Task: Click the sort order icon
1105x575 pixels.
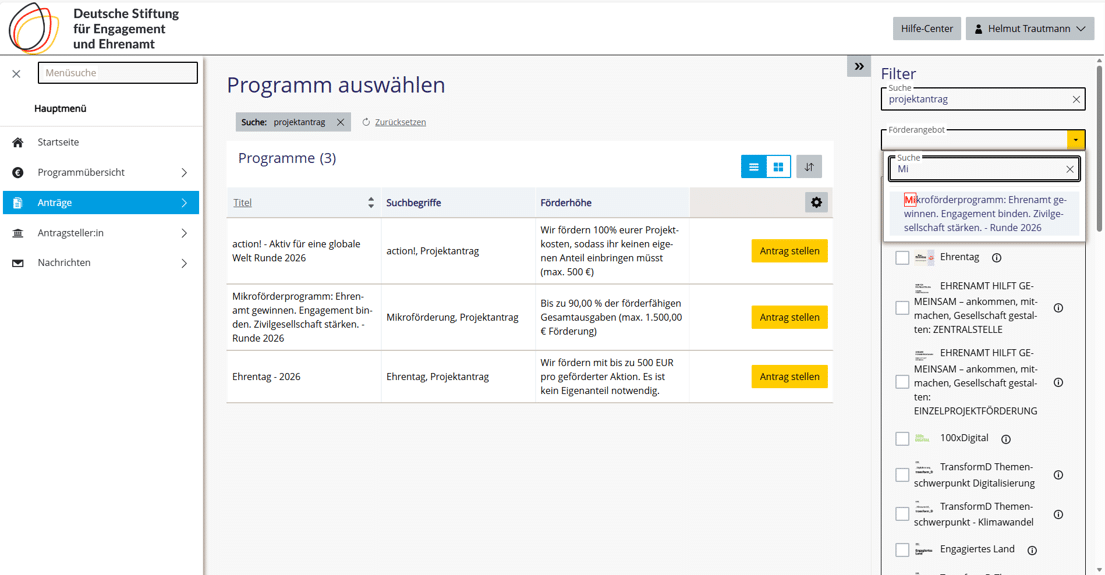Action: point(809,167)
